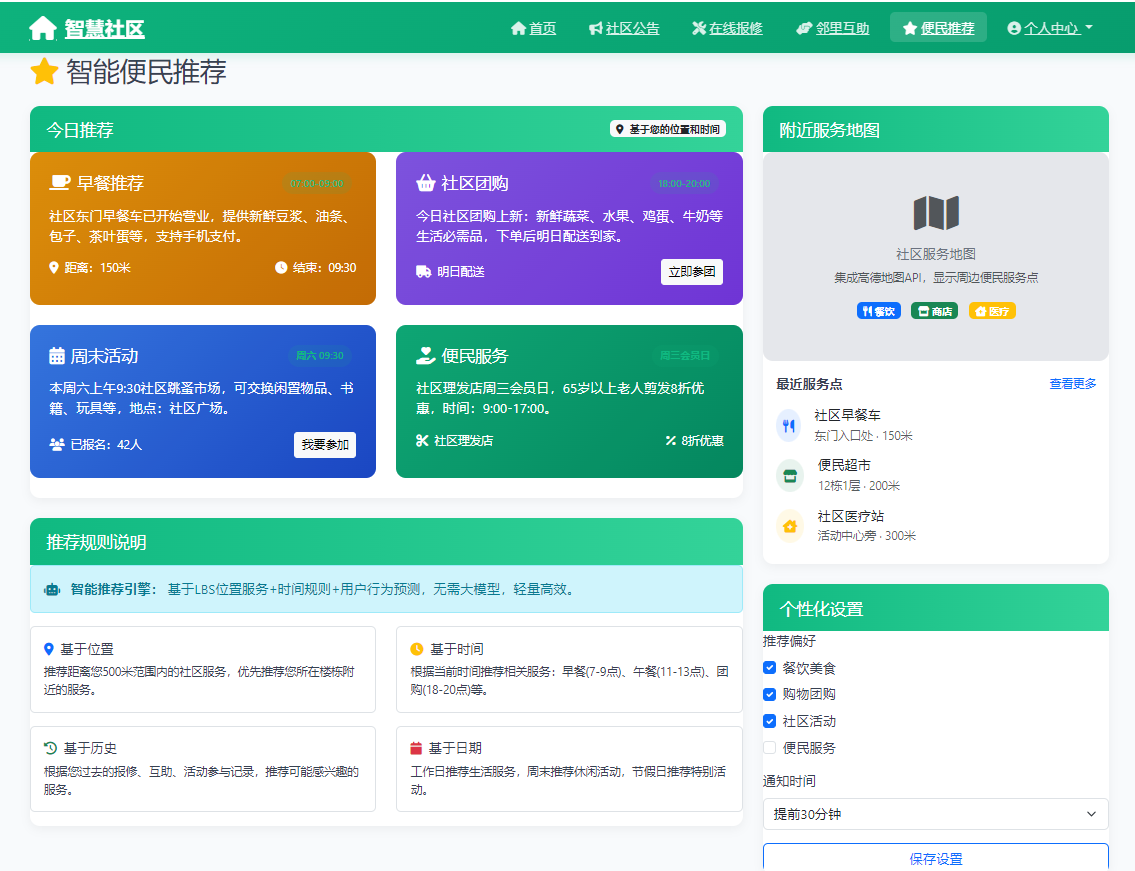Screen dimensions: 1135x871
Task: Select the 医疗 badge on the service map
Action: [991, 310]
